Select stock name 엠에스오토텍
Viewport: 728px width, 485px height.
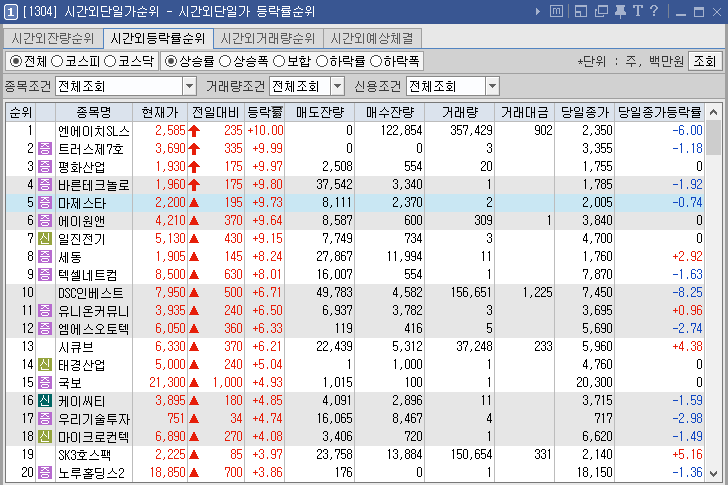coord(93,329)
